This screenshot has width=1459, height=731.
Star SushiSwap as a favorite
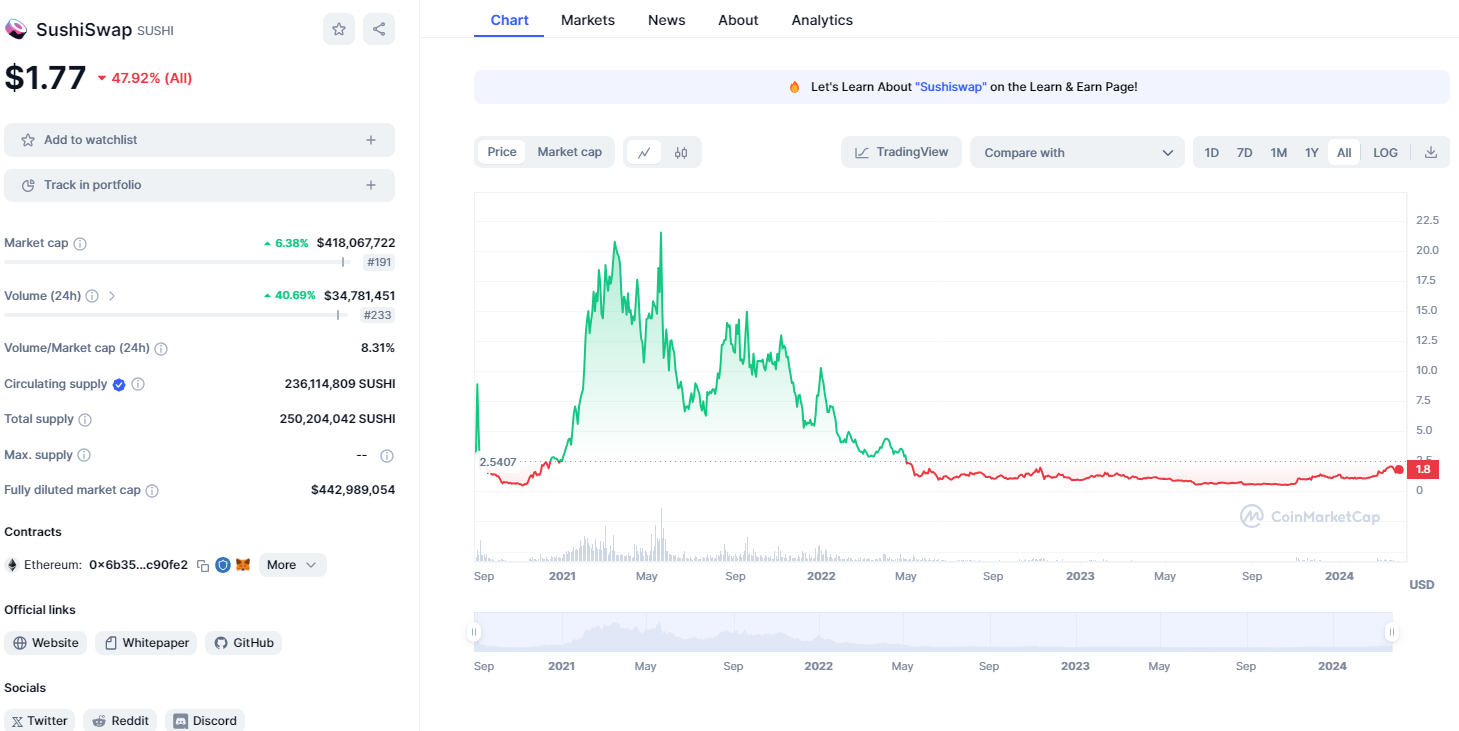(x=339, y=29)
